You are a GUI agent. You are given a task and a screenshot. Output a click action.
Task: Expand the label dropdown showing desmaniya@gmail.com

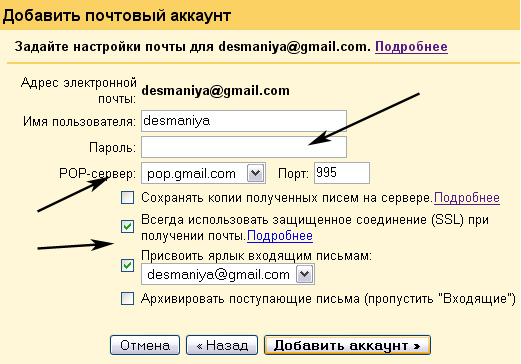pos(228,274)
